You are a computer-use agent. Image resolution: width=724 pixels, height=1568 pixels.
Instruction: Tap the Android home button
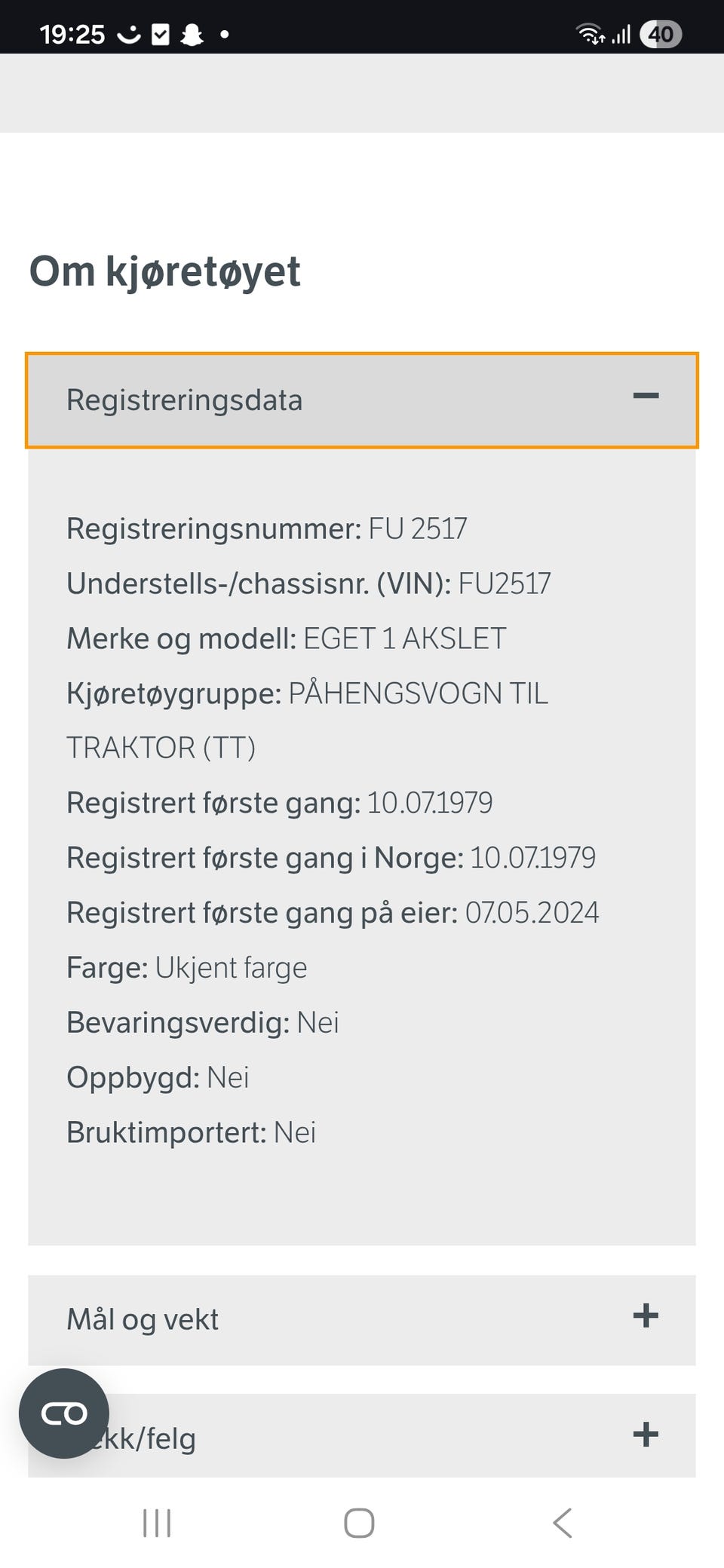(359, 1523)
